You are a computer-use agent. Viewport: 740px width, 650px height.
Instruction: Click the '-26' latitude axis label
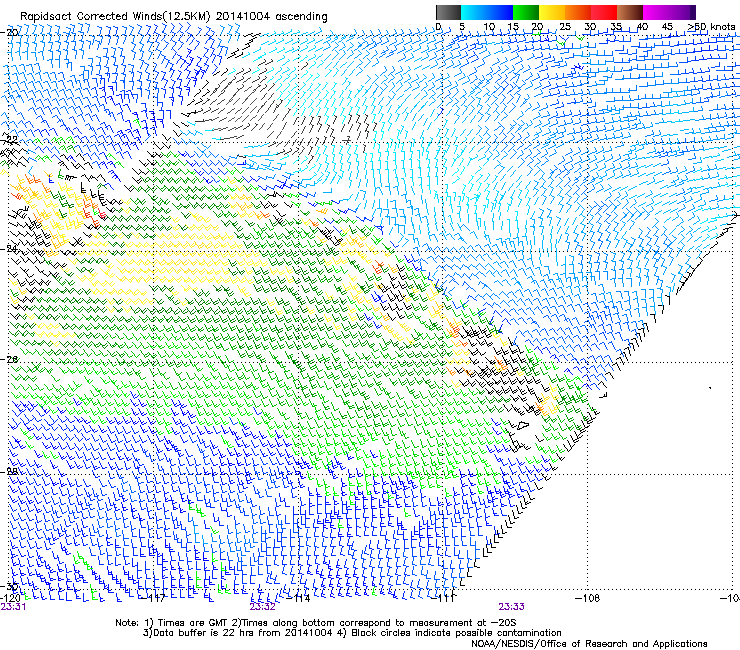point(9,360)
